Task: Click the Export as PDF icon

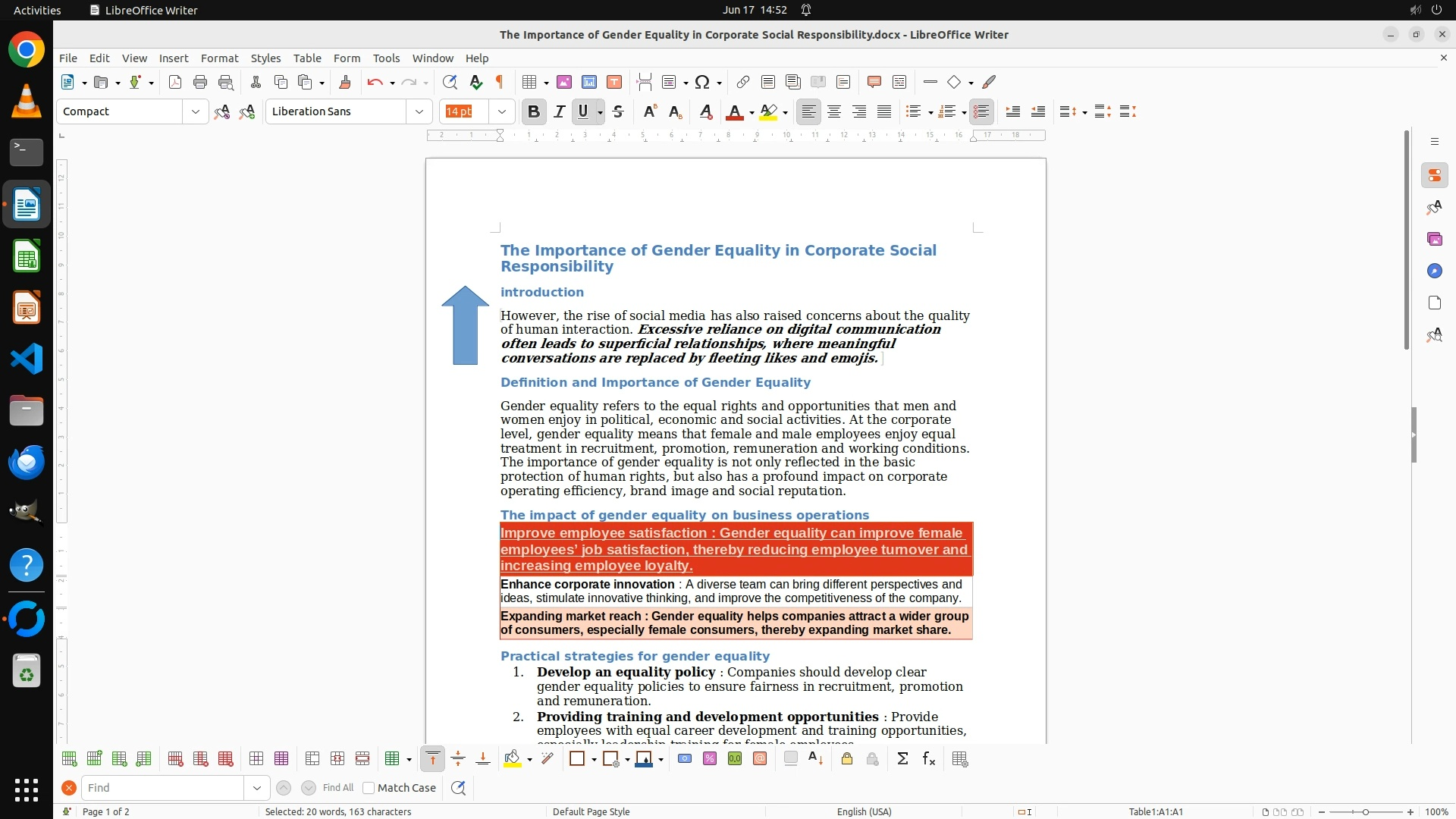Action: coord(175,82)
